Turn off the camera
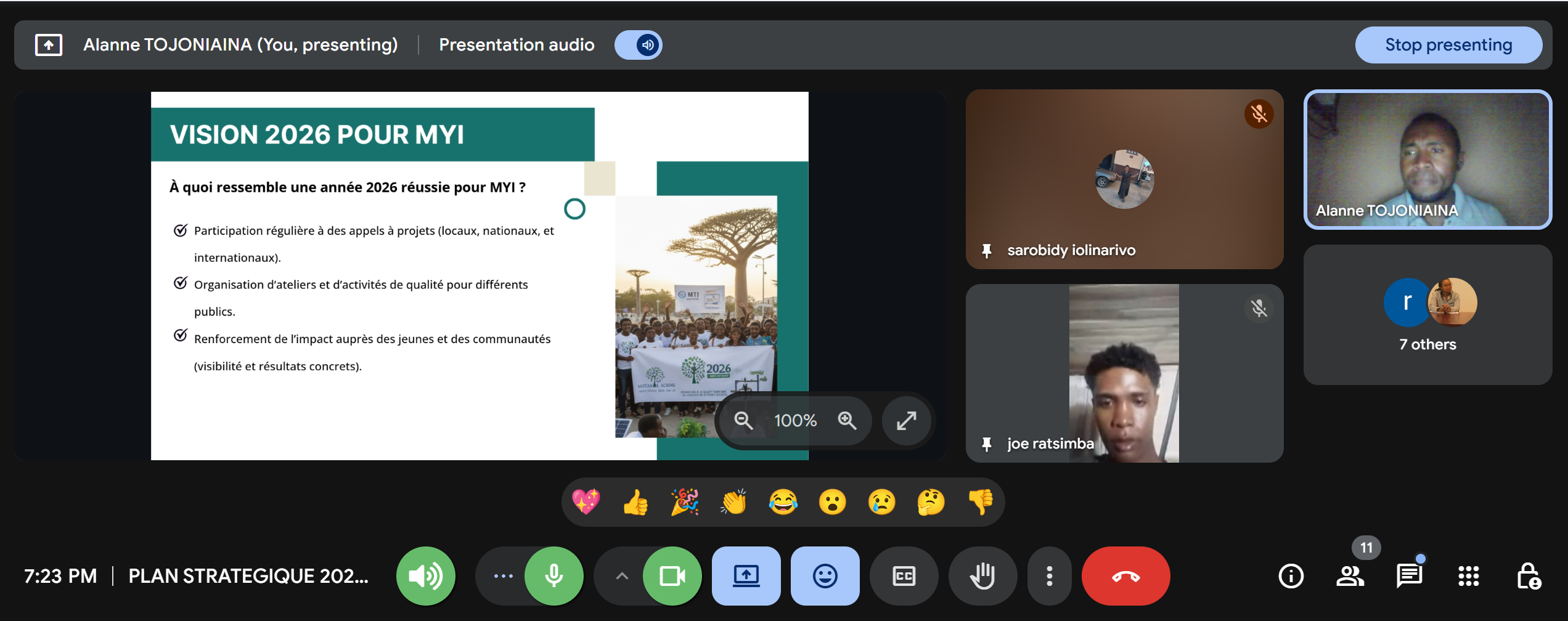This screenshot has height=621, width=1568. click(x=672, y=576)
